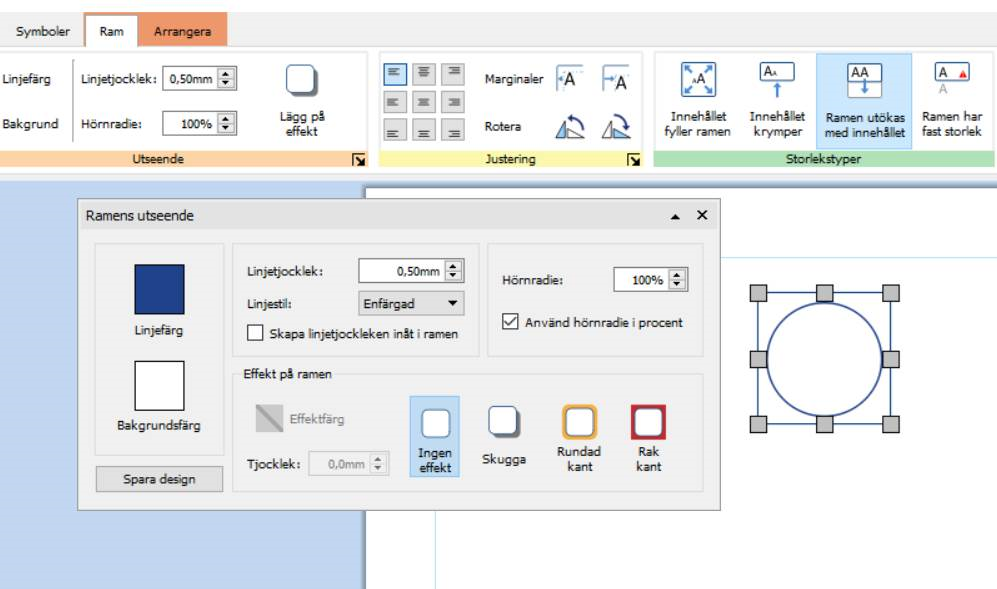Click the blue Linjefärg color swatch
This screenshot has width=997, height=589.
pyautogui.click(x=159, y=289)
